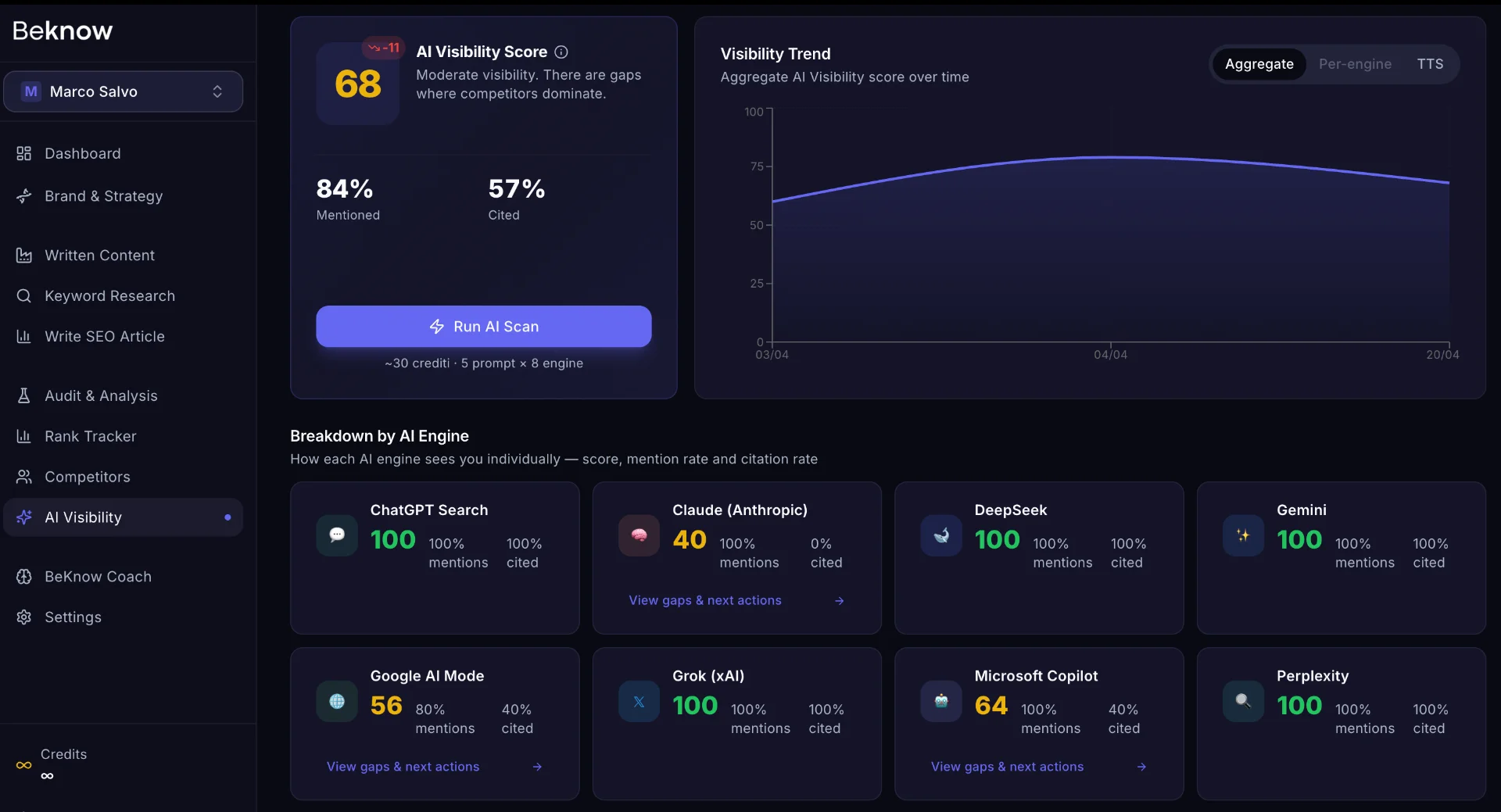1501x812 pixels.
Task: Open Write SEO Article
Action: [124, 337]
